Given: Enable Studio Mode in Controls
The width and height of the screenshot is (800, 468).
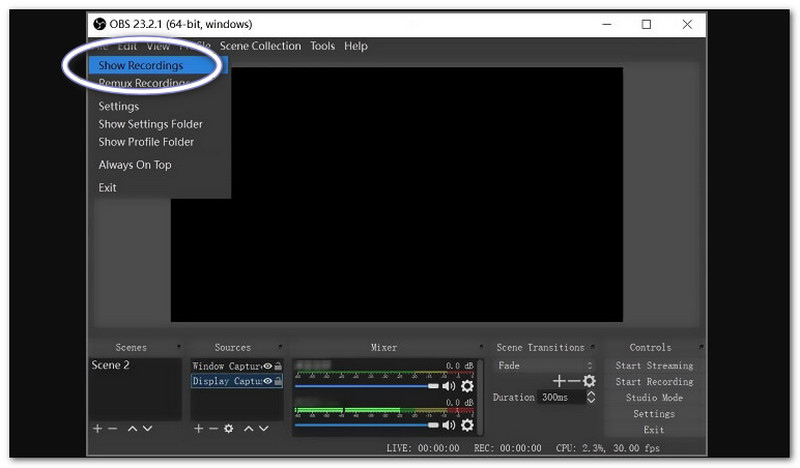Looking at the screenshot, I should [x=654, y=398].
